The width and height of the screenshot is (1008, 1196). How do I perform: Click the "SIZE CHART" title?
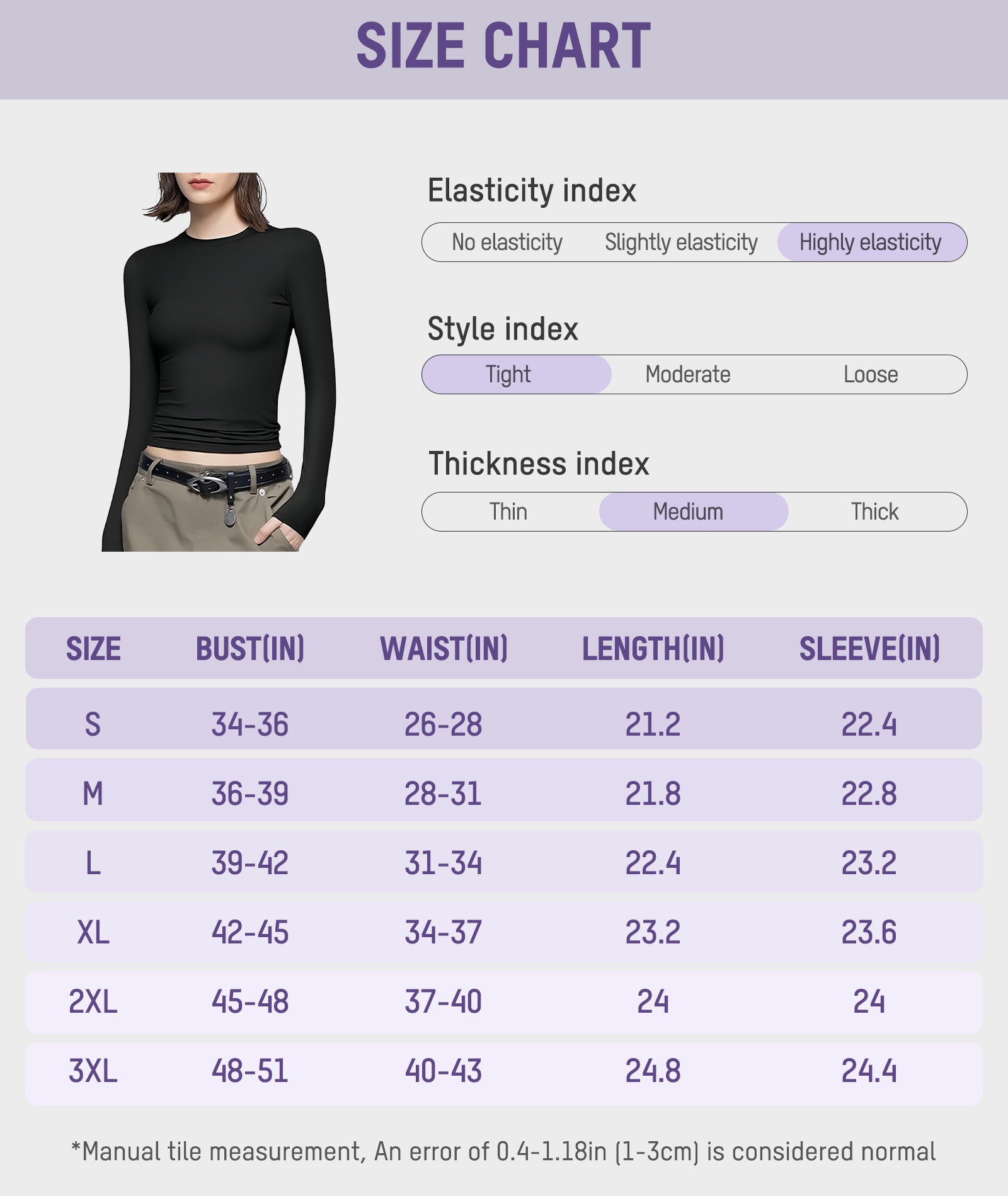tap(503, 46)
